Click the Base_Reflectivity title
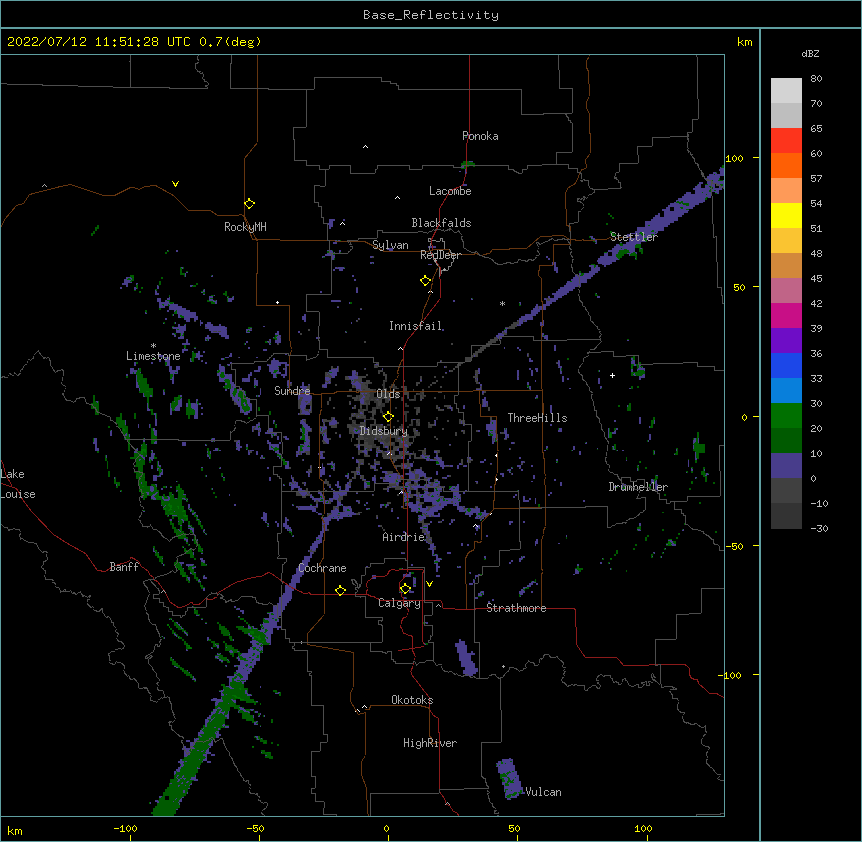 (x=431, y=15)
